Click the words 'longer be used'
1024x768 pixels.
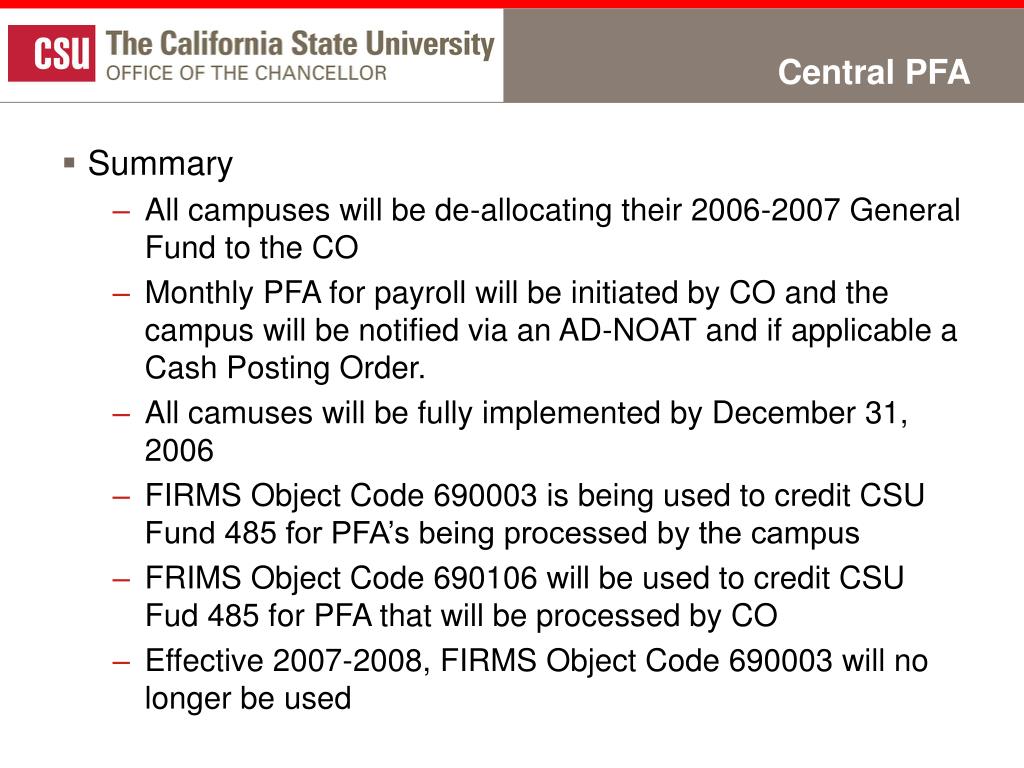[248, 699]
